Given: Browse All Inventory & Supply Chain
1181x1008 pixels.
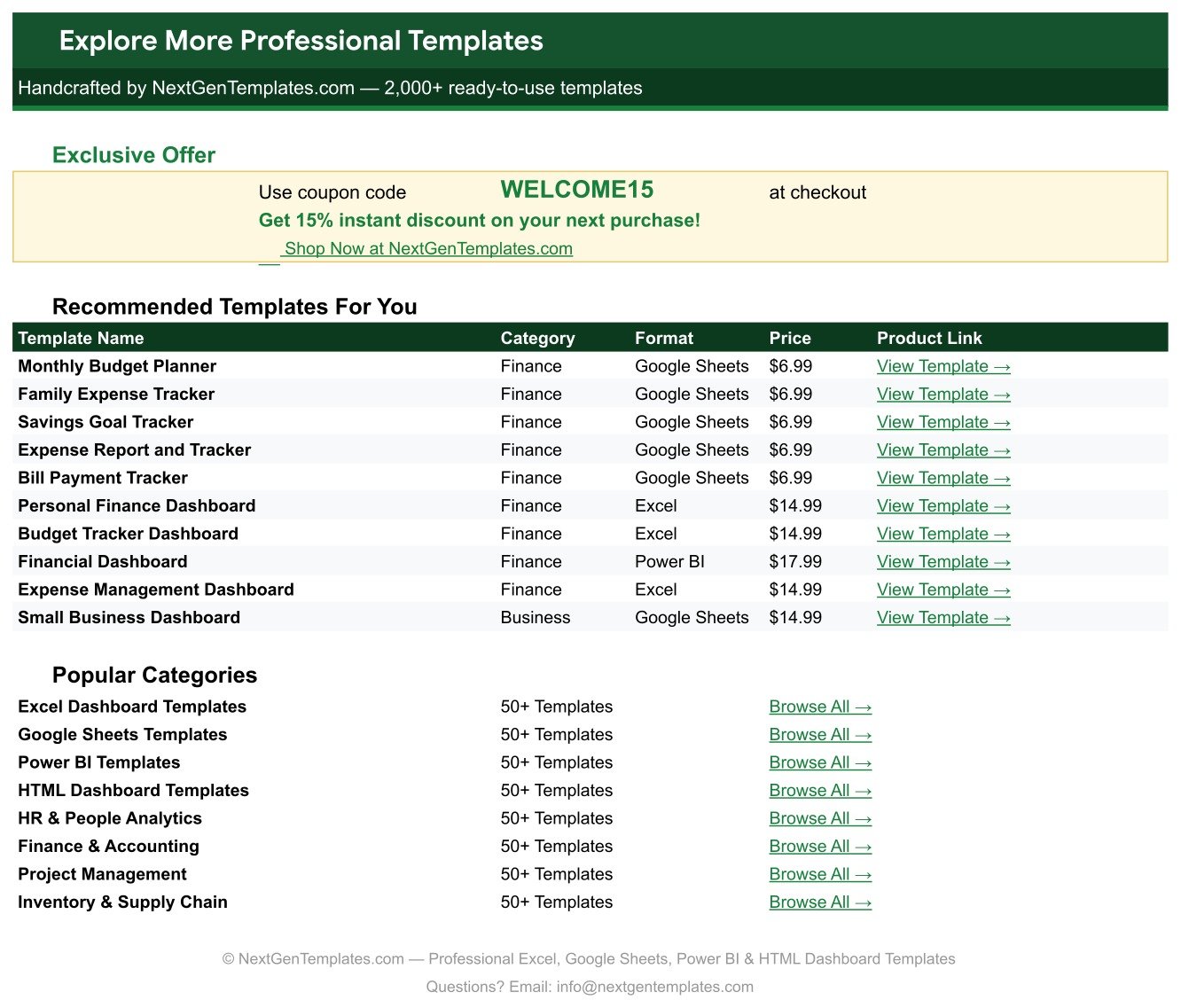Looking at the screenshot, I should click(x=820, y=903).
